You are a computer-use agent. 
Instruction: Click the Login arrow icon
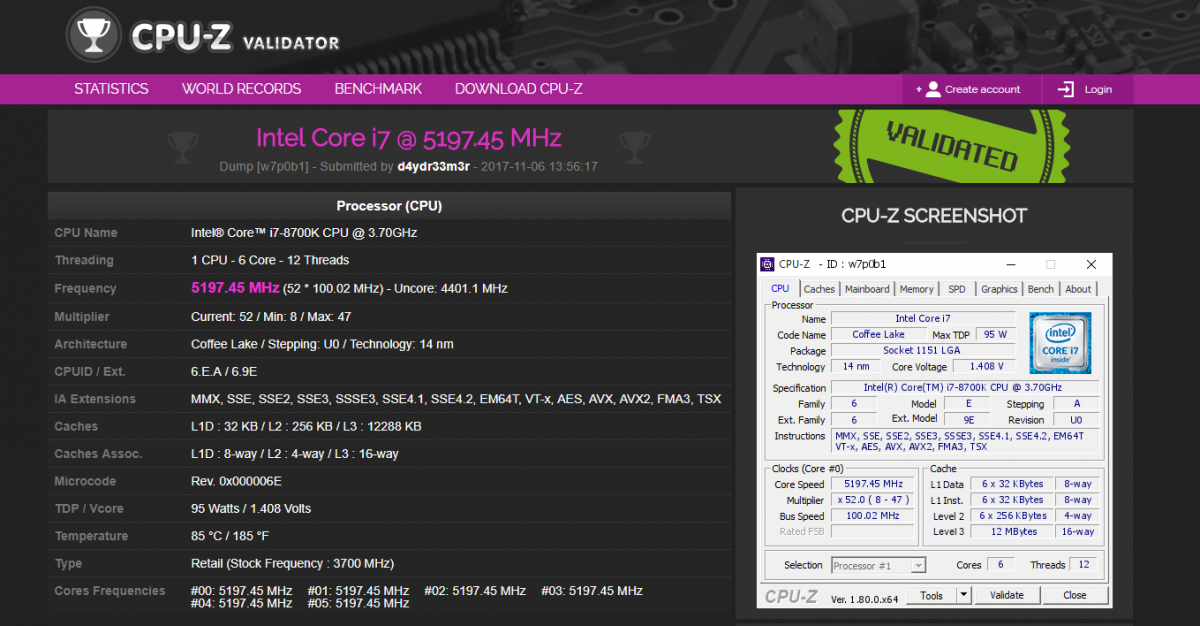click(x=1066, y=89)
